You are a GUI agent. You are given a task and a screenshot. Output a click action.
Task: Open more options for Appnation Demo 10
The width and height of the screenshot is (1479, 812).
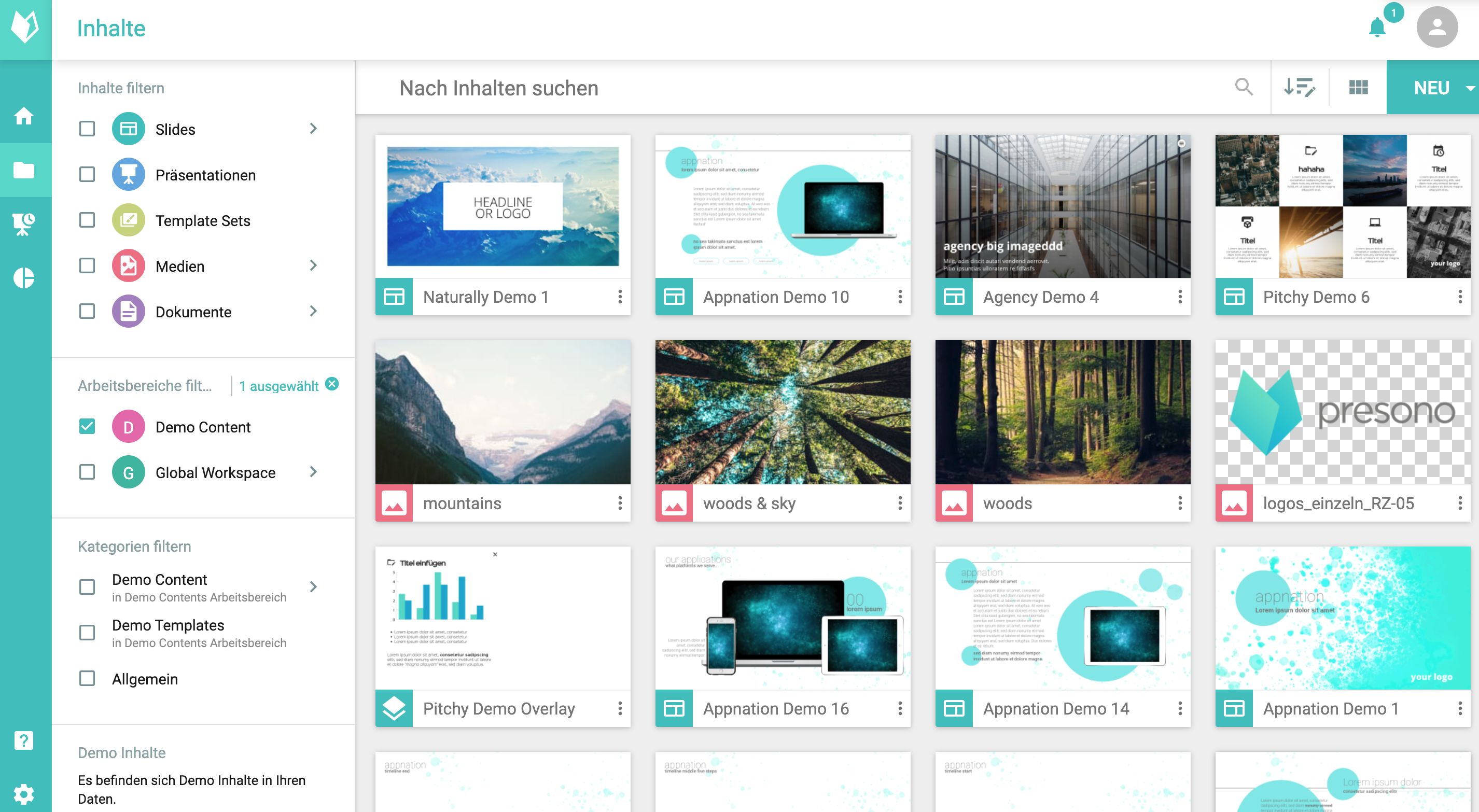[900, 297]
